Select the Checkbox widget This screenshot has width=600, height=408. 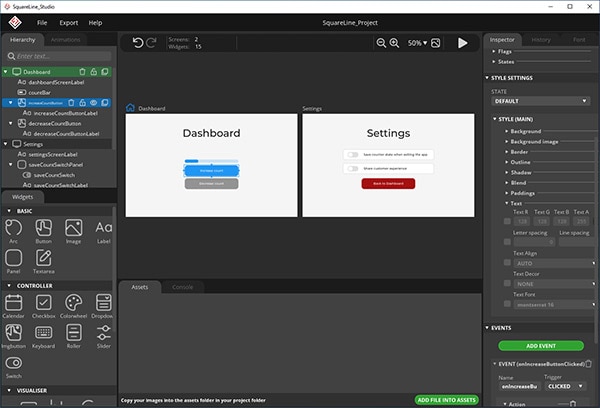click(44, 306)
